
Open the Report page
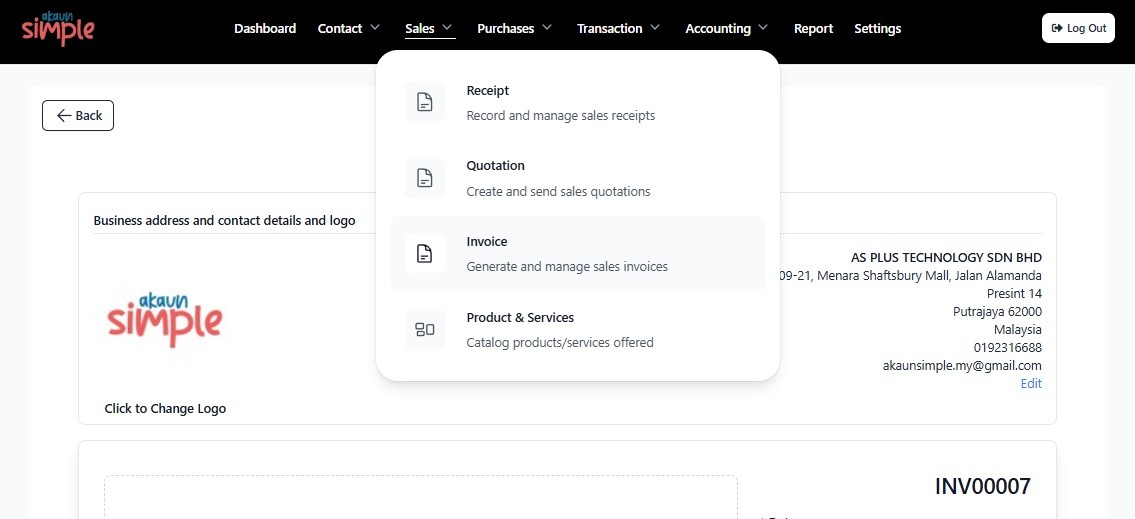(x=814, y=28)
